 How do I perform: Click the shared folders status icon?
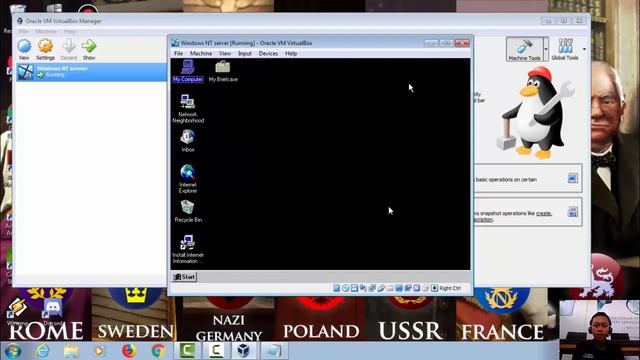coord(390,288)
